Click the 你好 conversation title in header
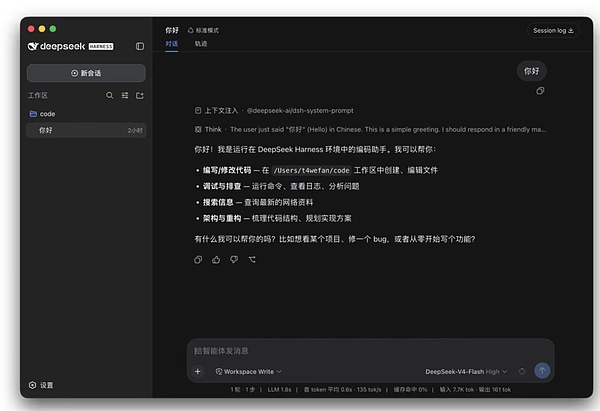The height and width of the screenshot is (411, 600). 172,30
